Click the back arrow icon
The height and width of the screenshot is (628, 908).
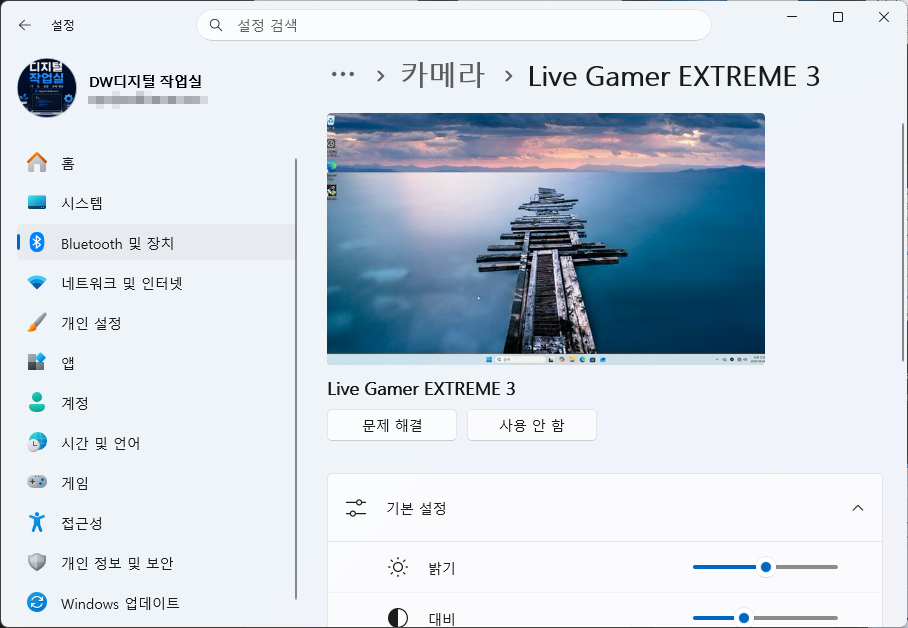[24, 25]
